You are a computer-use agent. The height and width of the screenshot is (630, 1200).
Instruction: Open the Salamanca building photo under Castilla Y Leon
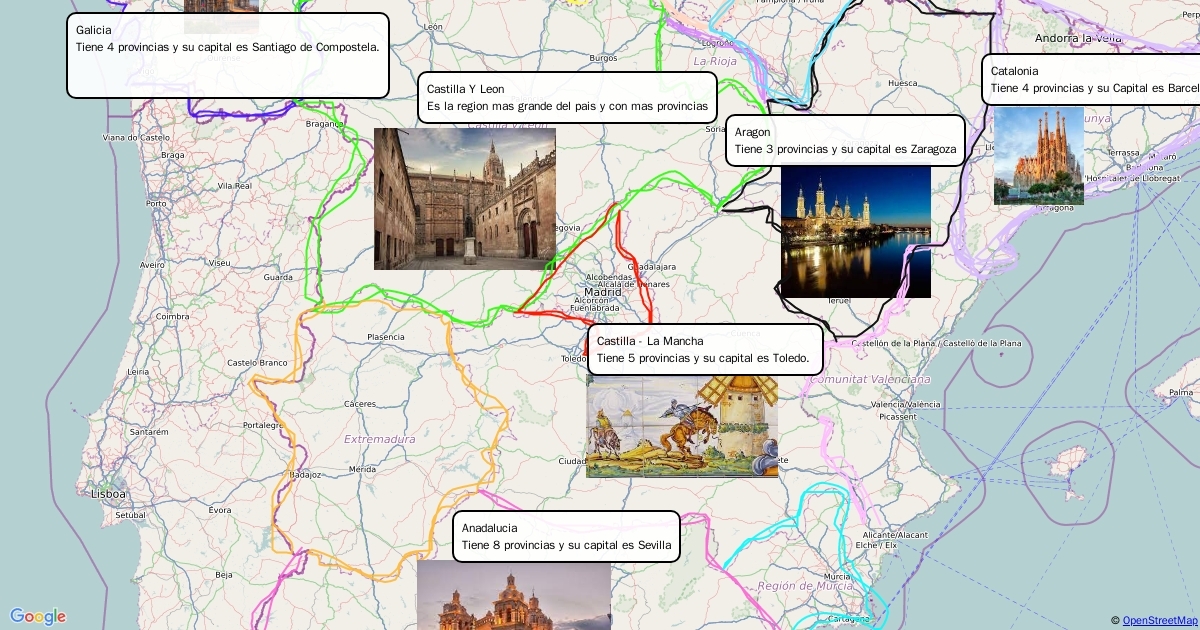(464, 199)
